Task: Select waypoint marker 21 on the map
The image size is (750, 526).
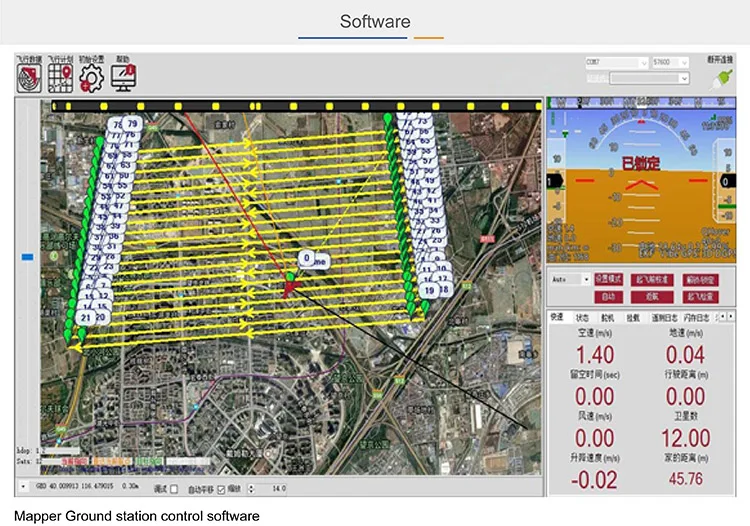Action: point(86,318)
